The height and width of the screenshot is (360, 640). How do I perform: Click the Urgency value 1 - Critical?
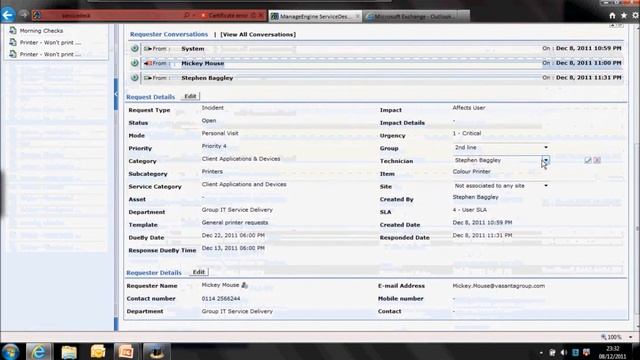pos(467,133)
